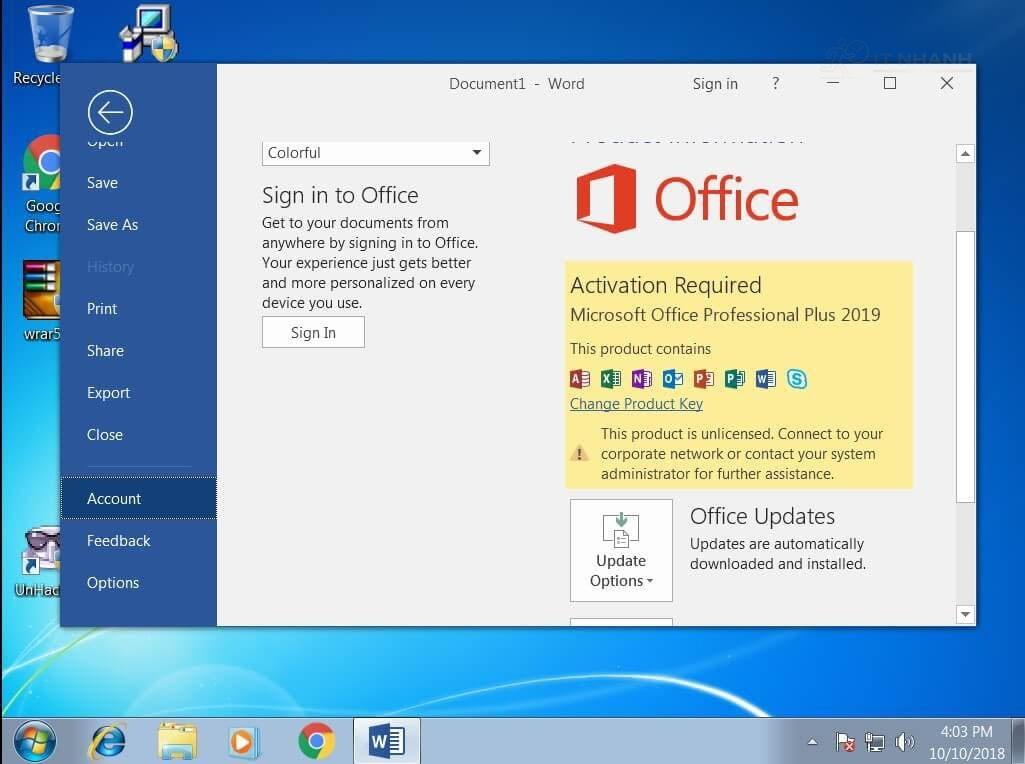
Task: Show hidden system tray icons
Action: pyautogui.click(x=813, y=742)
